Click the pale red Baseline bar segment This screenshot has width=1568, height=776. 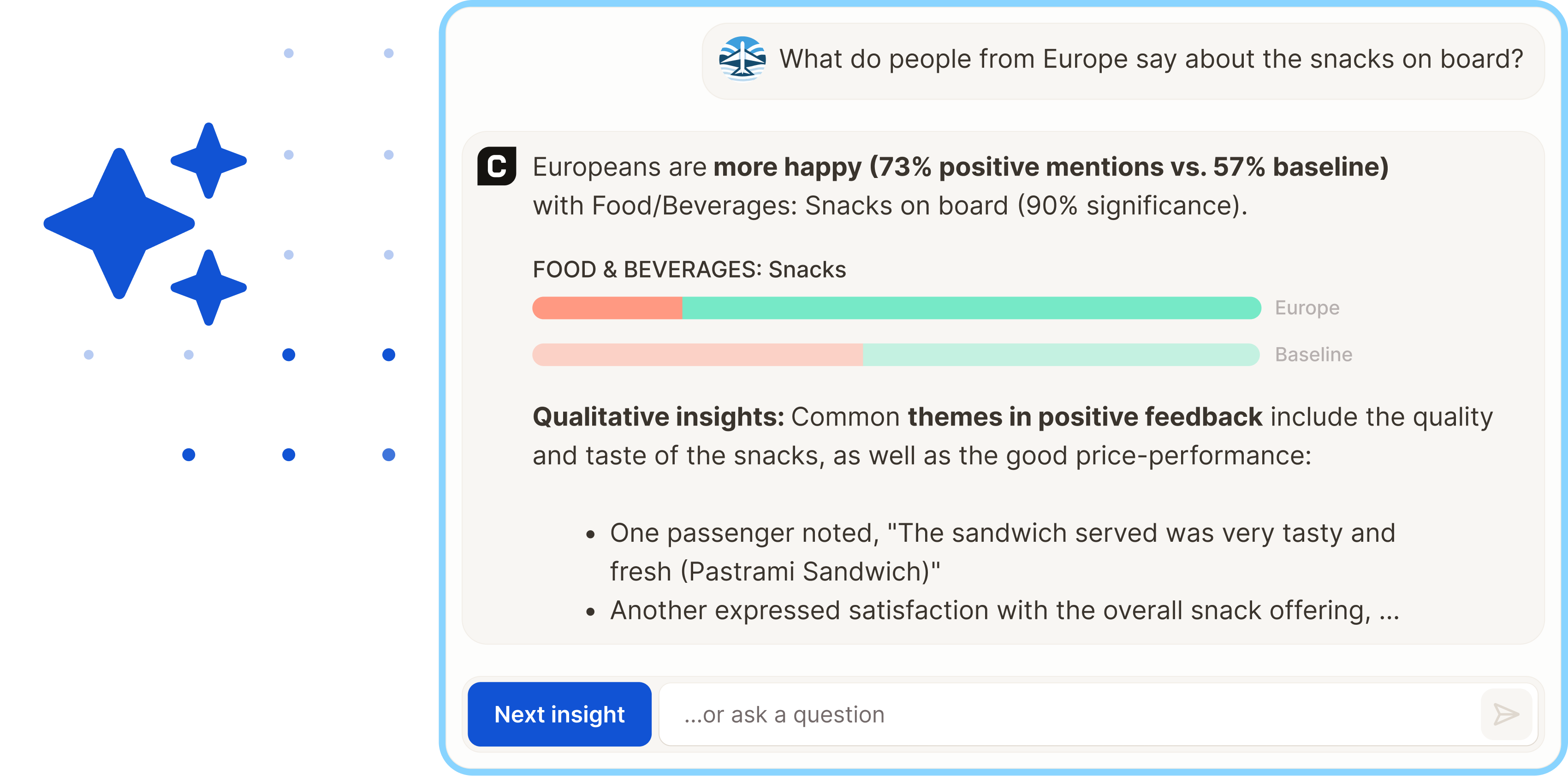pyautogui.click(x=698, y=355)
